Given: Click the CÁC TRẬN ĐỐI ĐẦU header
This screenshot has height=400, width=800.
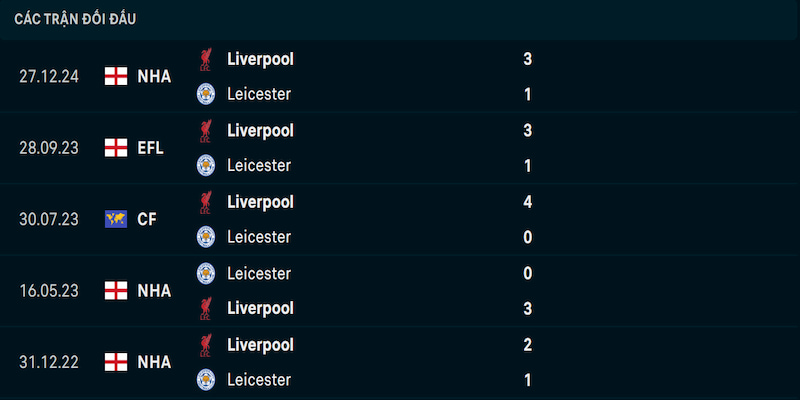Looking at the screenshot, I should coord(75,19).
